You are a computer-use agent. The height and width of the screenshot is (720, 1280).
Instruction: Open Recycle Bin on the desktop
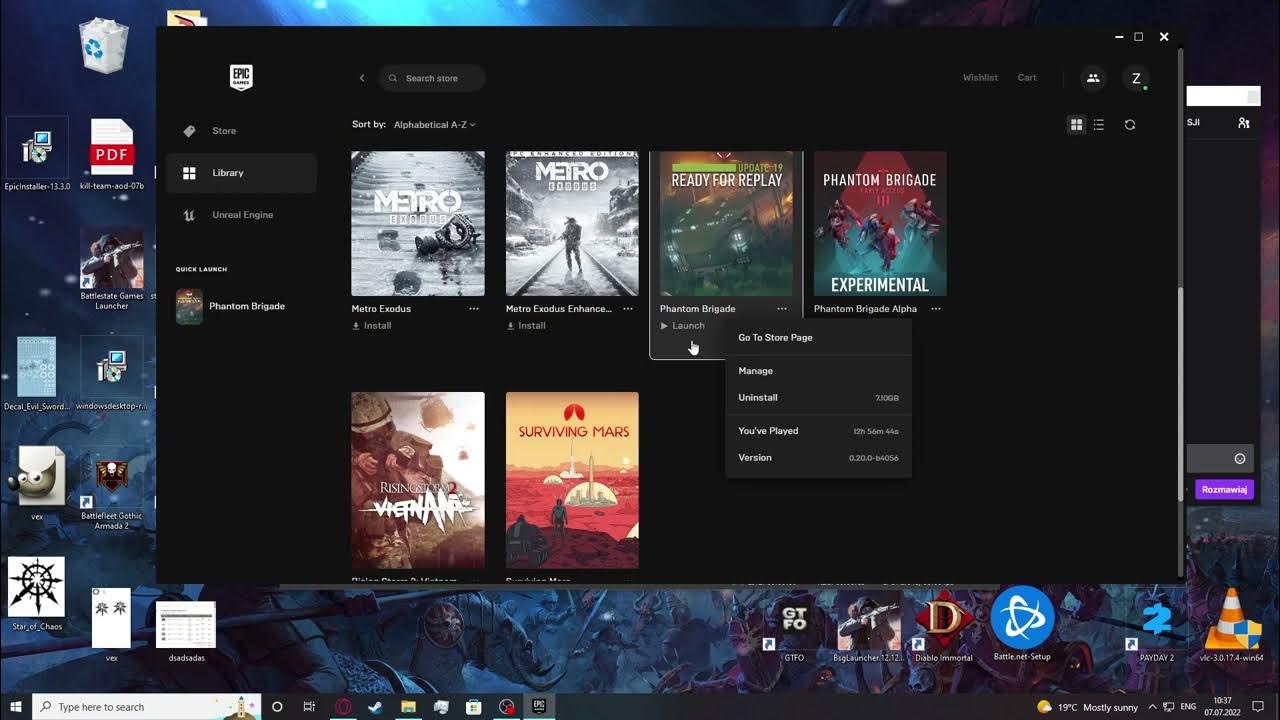point(104,45)
